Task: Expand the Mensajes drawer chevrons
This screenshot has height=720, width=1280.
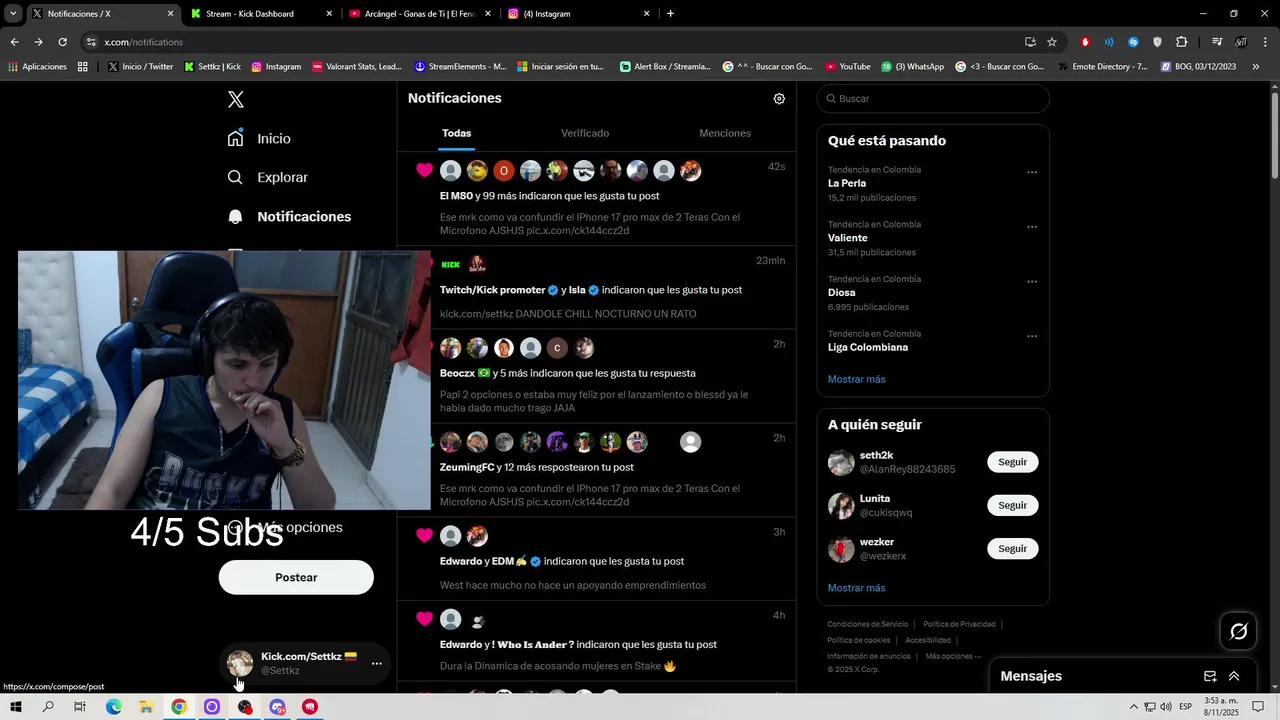Action: tap(1234, 676)
